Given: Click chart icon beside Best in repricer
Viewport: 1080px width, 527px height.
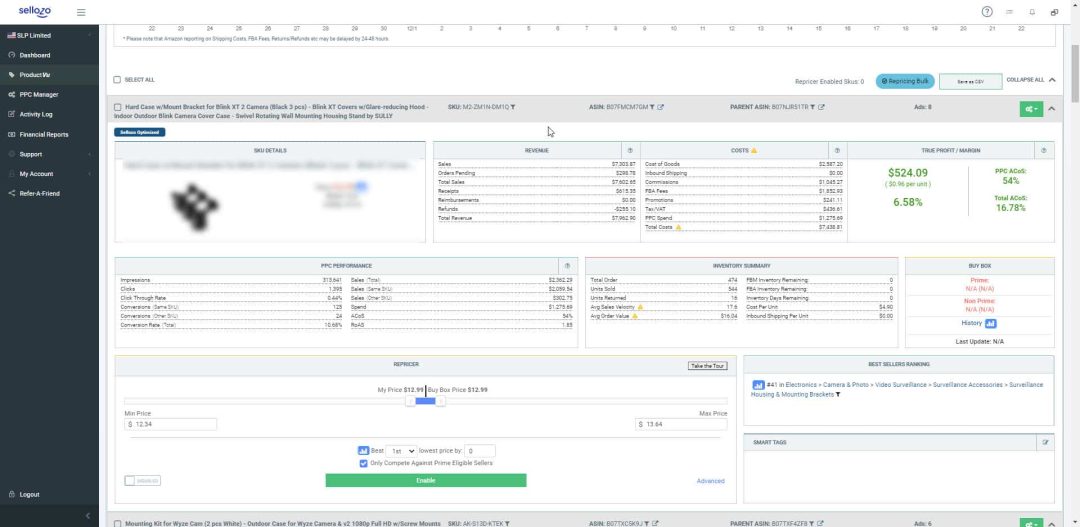Looking at the screenshot, I should [x=364, y=451].
